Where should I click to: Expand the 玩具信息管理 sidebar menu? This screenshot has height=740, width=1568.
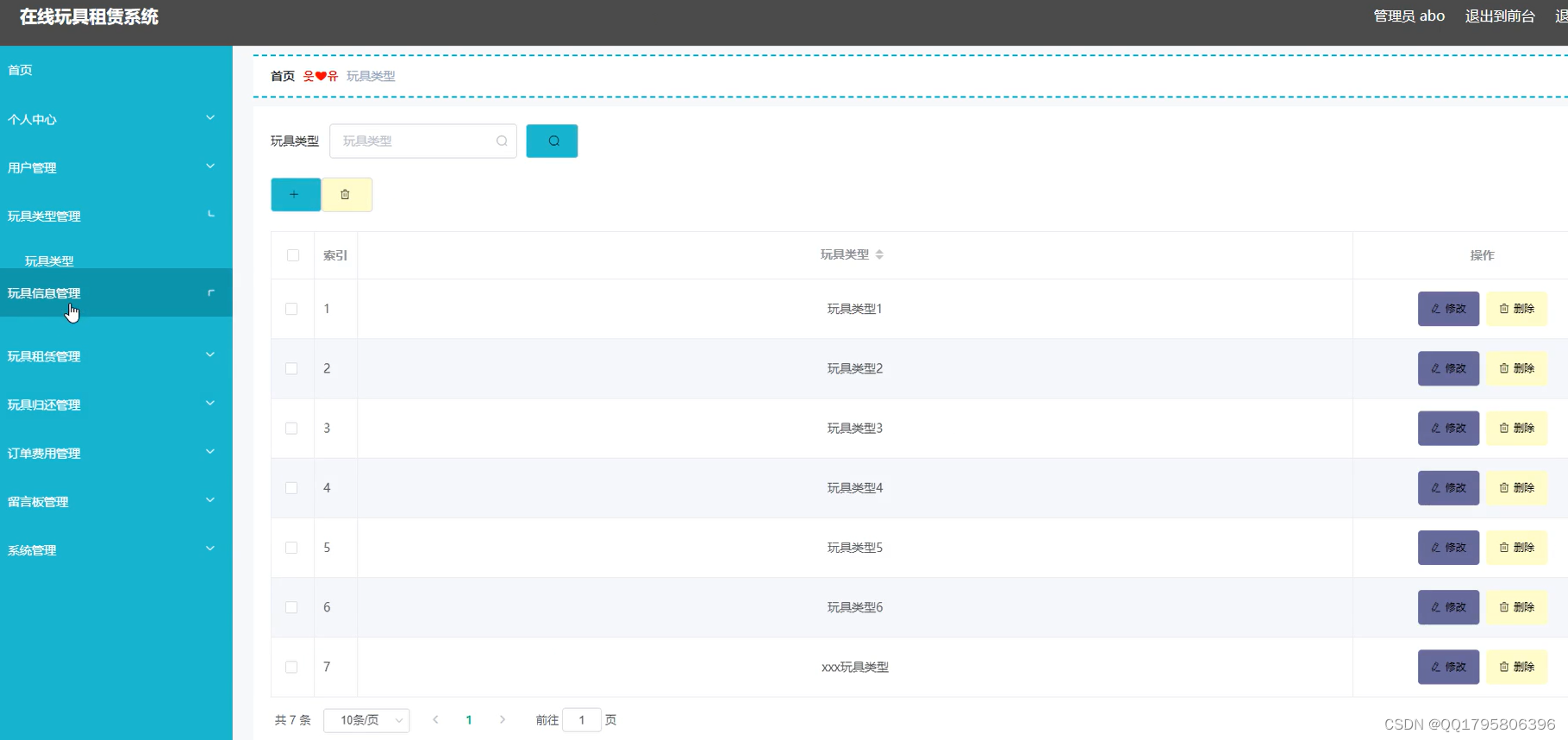pyautogui.click(x=116, y=293)
